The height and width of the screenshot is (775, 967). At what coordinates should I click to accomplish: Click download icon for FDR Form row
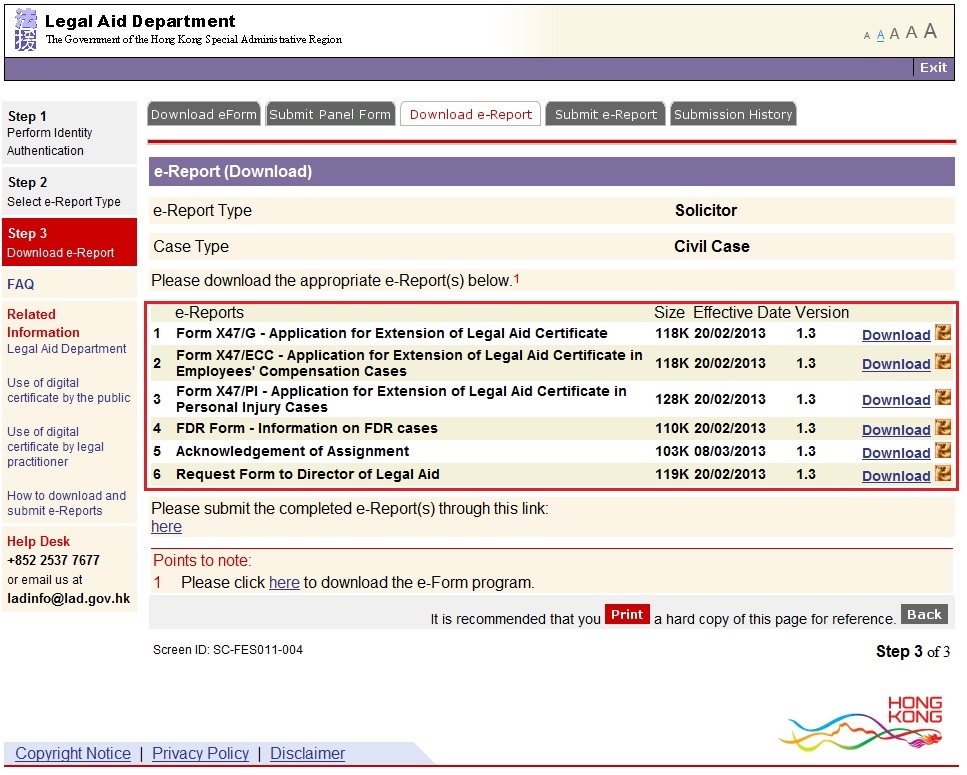click(x=942, y=428)
